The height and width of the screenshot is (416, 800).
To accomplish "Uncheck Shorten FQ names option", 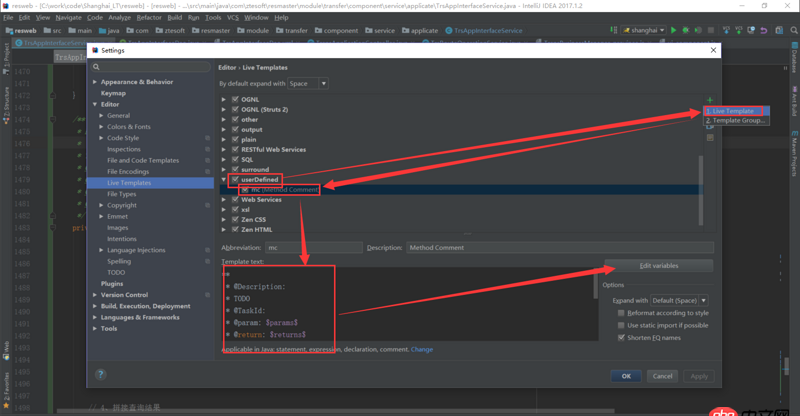I will pos(622,337).
